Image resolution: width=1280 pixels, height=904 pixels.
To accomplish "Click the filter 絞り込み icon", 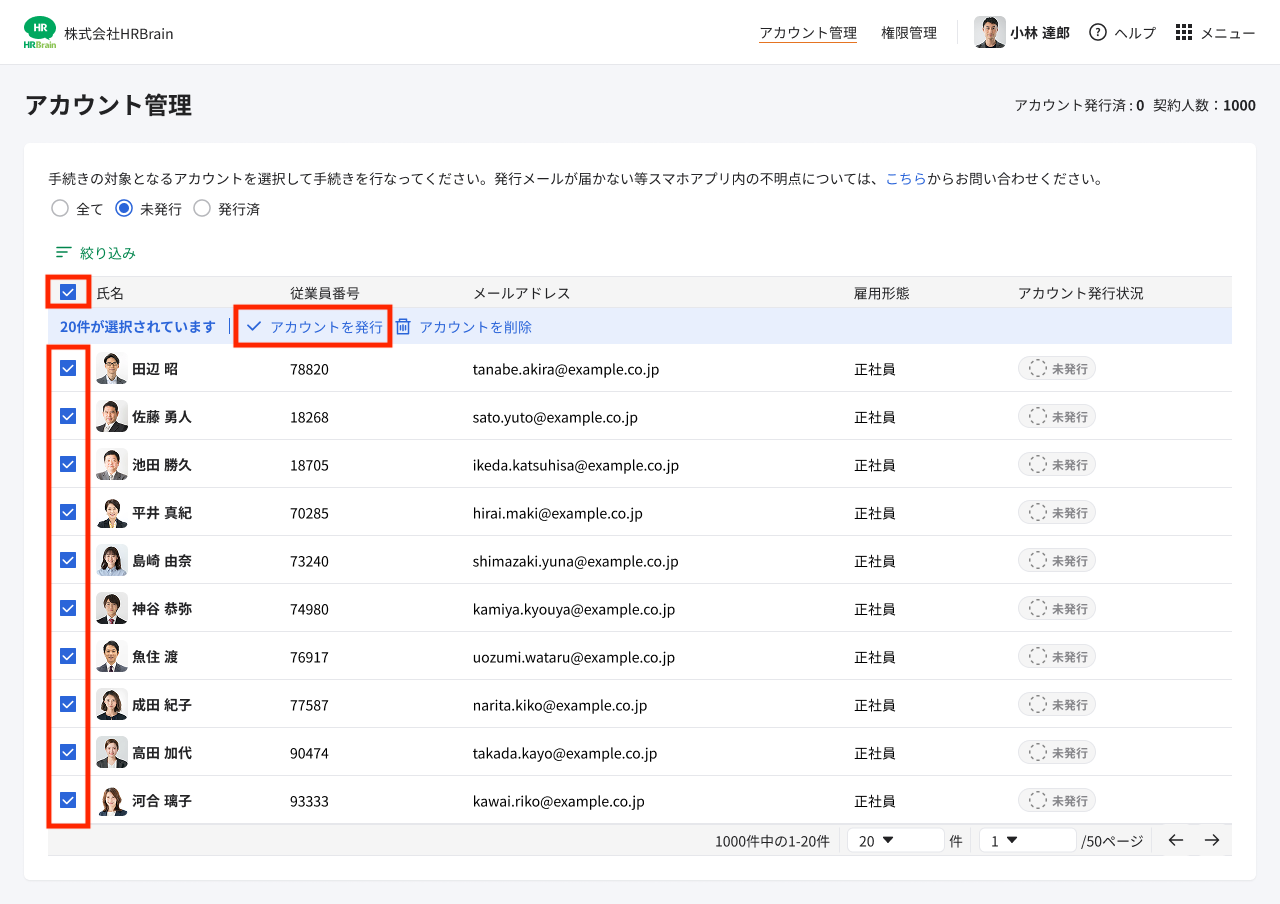I will click(64, 253).
